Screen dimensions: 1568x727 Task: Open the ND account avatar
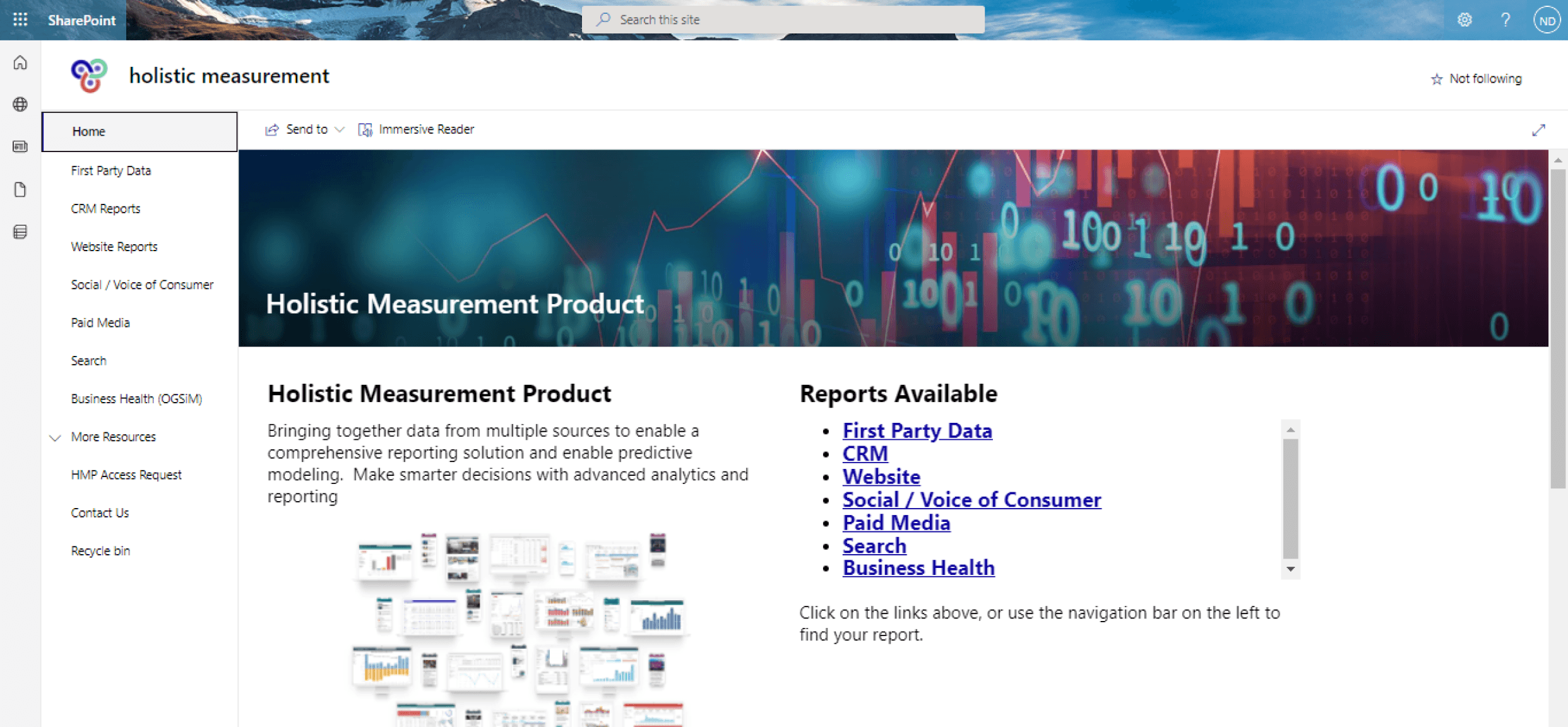(x=1547, y=20)
